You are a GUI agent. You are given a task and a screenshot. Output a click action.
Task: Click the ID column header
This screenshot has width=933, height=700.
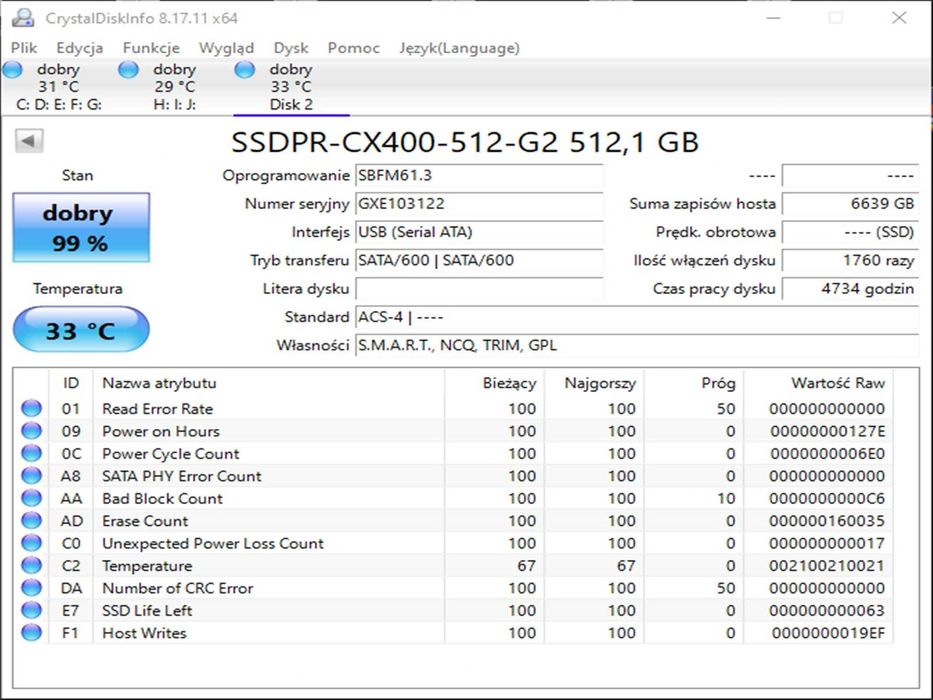(x=71, y=383)
